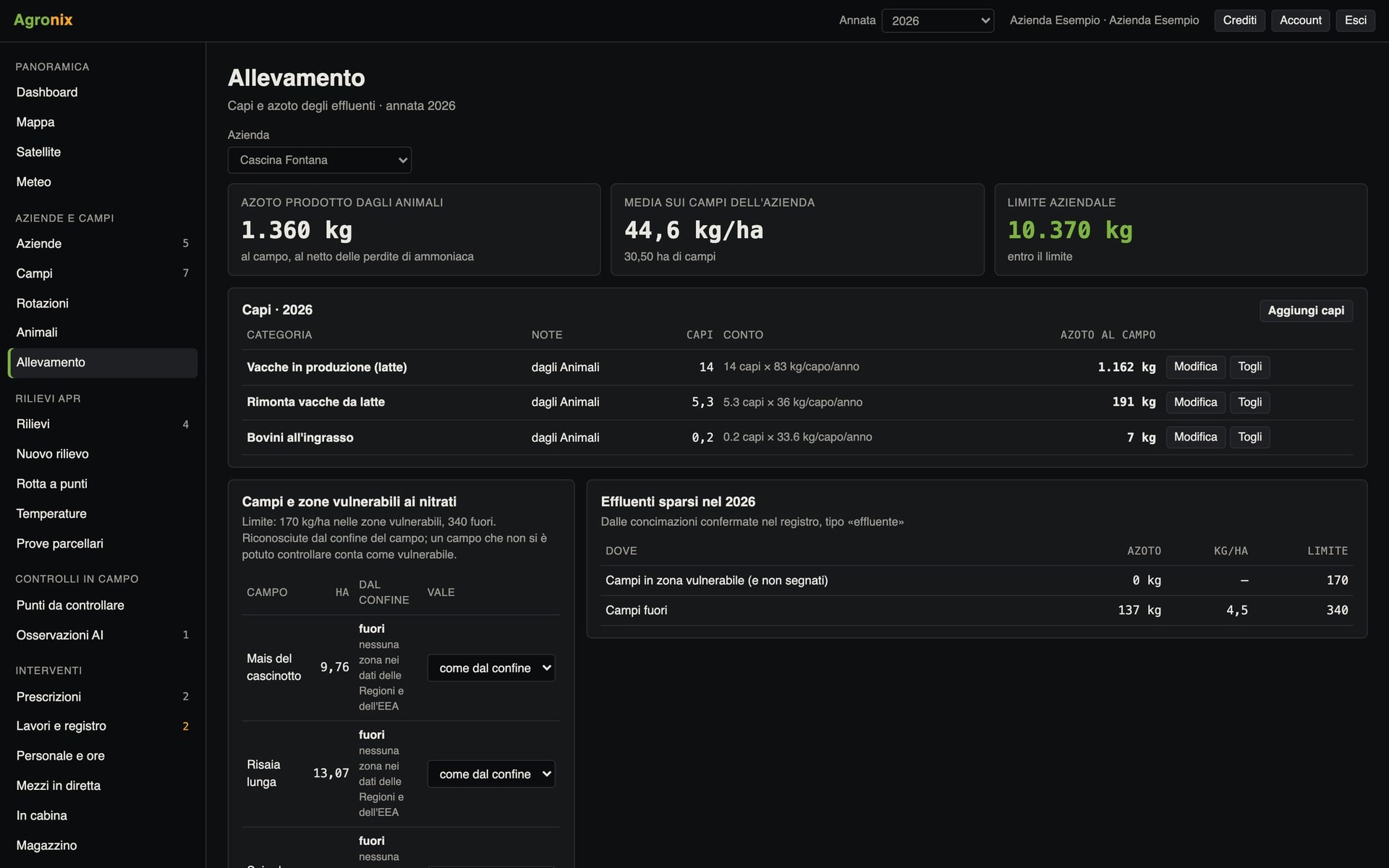Image resolution: width=1389 pixels, height=868 pixels.
Task: Open Animali page
Action: point(103,333)
